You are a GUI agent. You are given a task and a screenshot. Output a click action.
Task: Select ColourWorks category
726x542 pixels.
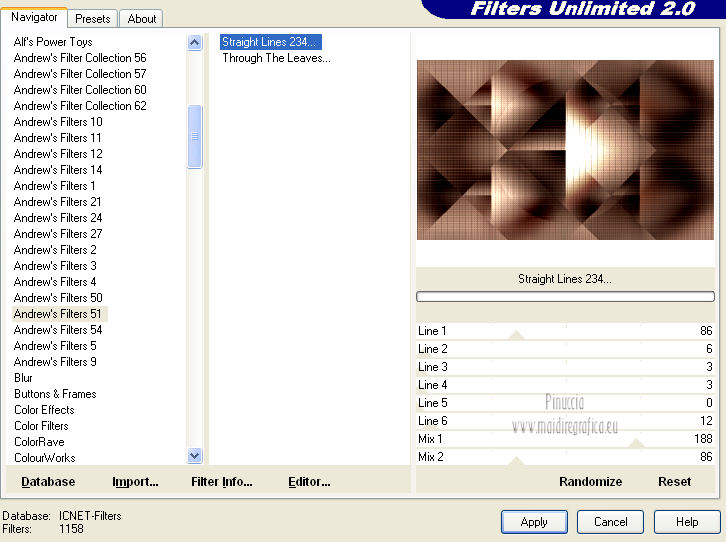pyautogui.click(x=44, y=458)
